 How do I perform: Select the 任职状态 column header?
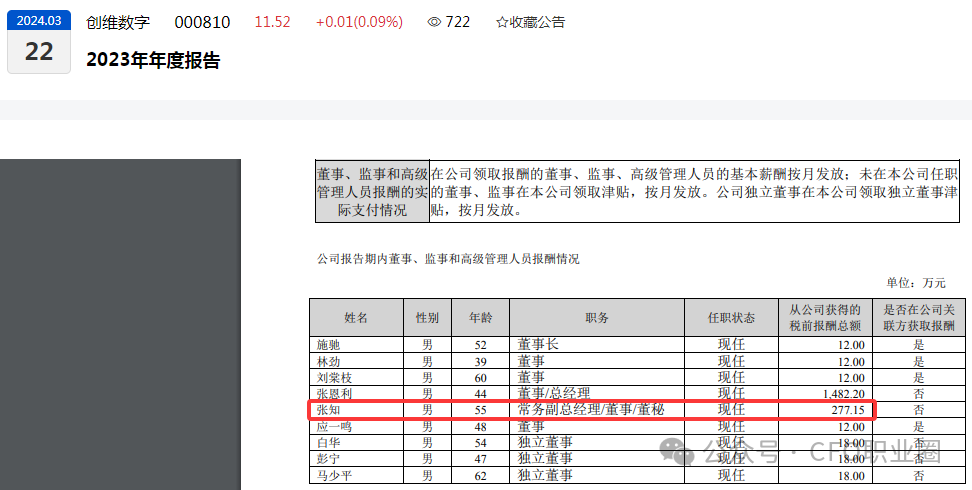[731, 318]
